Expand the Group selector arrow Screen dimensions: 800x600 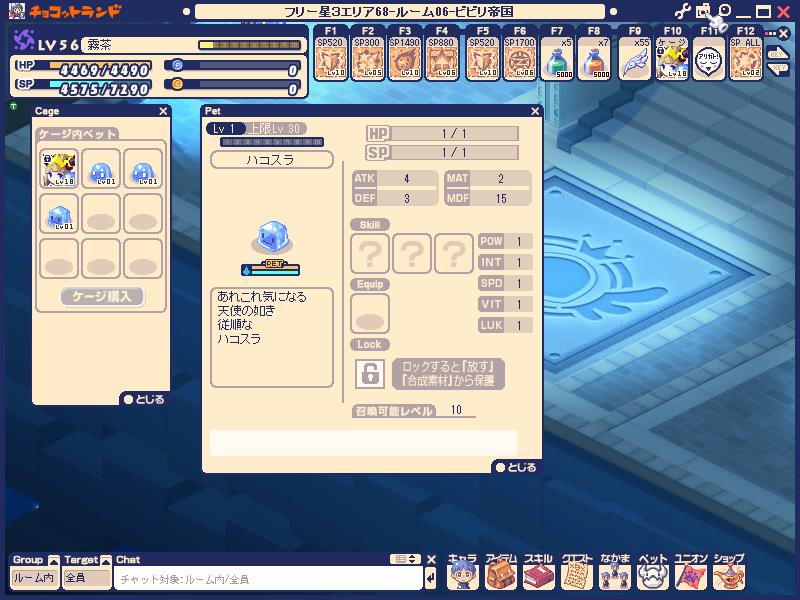coord(54,560)
